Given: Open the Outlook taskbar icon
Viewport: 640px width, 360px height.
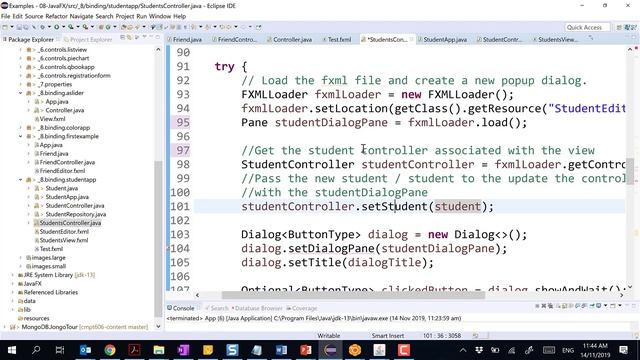Looking at the screenshot, I should point(85,350).
